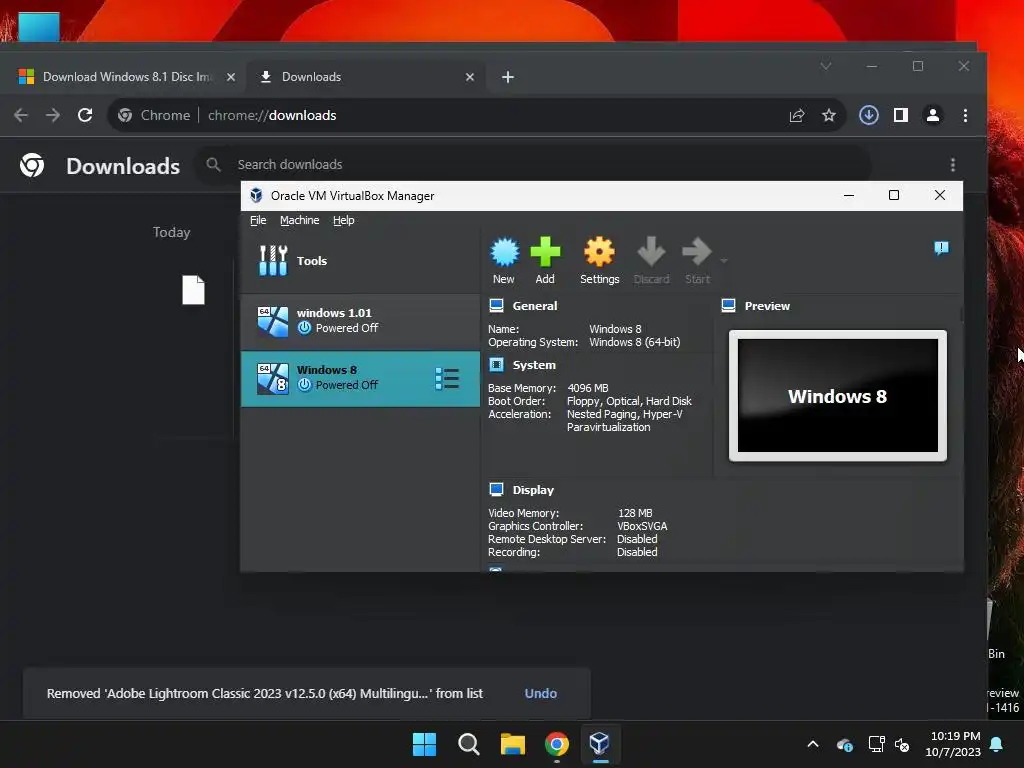Click the Add machine green plus icon
This screenshot has width=1024, height=768.
coord(545,261)
